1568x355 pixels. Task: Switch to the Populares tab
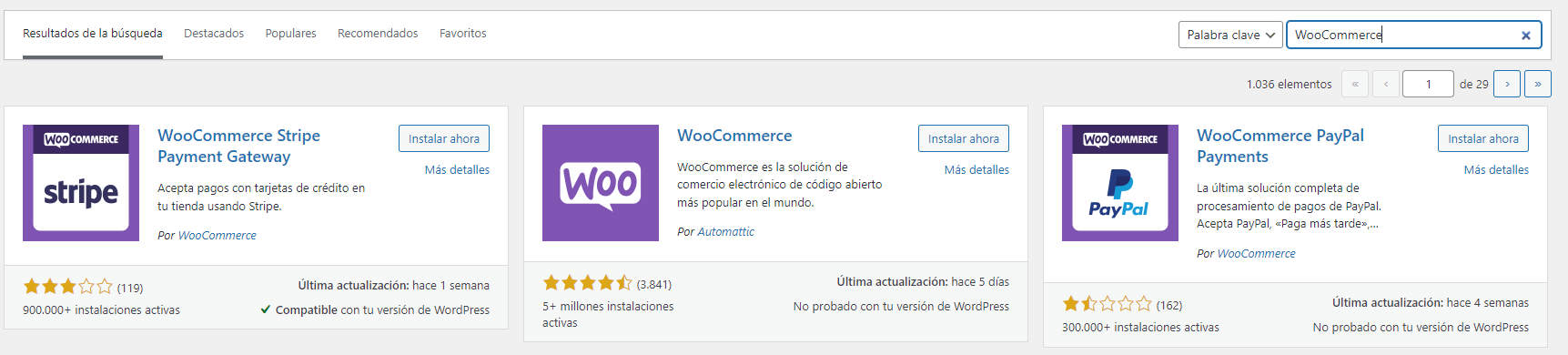tap(291, 34)
